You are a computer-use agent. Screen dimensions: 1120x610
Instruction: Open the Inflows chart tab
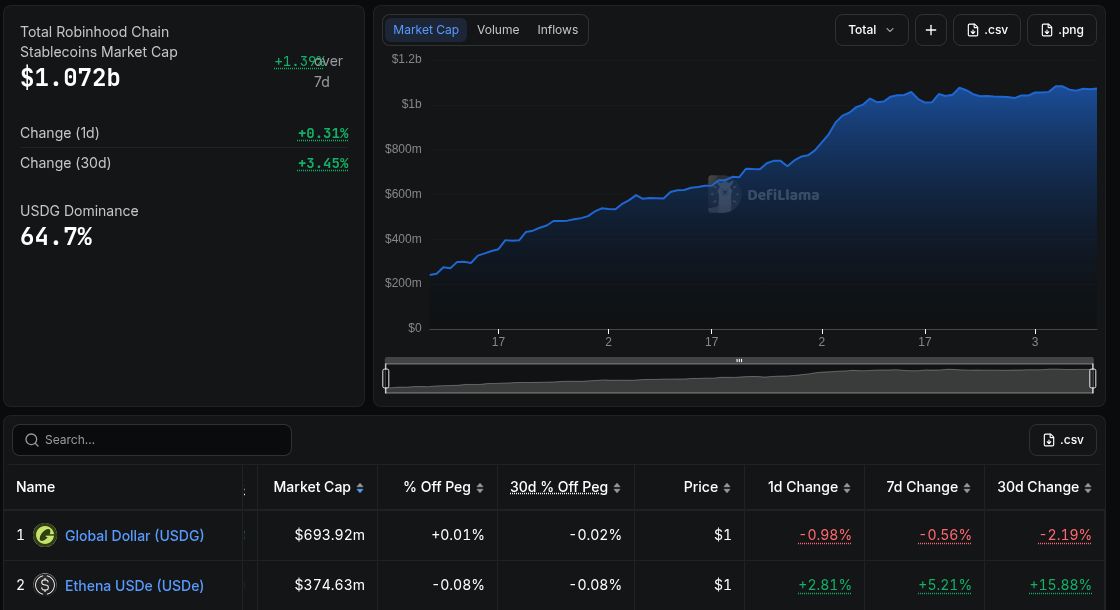pos(557,30)
